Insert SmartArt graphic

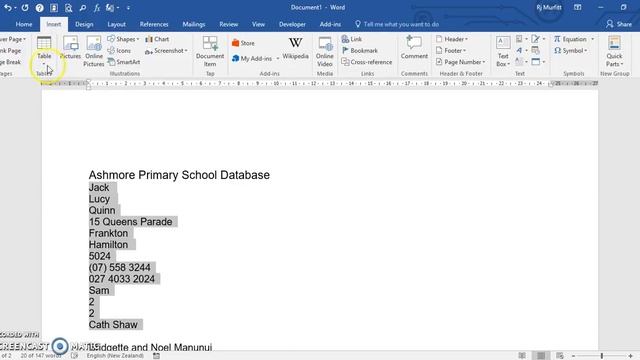pos(124,62)
